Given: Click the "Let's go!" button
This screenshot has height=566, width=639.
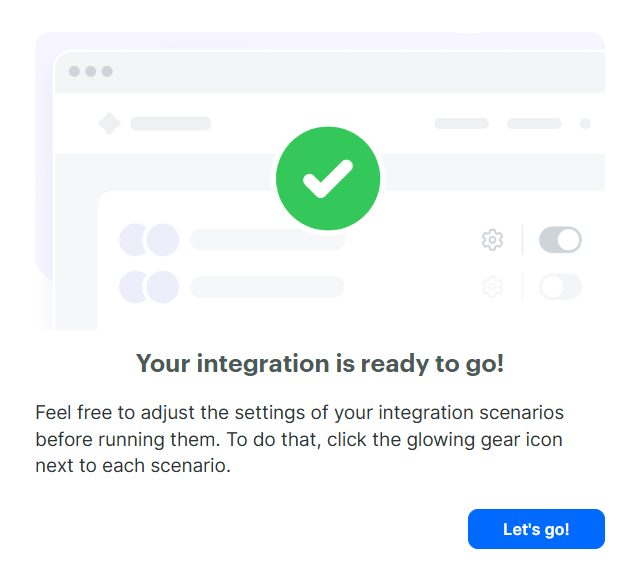Looking at the screenshot, I should 536,529.
